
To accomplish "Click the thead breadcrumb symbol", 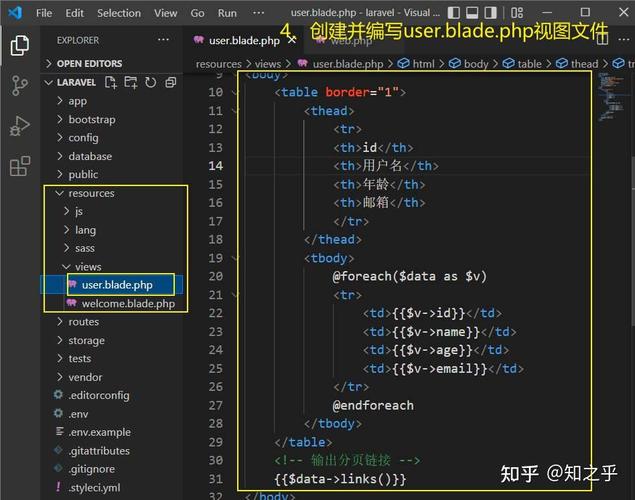I will coord(577,64).
